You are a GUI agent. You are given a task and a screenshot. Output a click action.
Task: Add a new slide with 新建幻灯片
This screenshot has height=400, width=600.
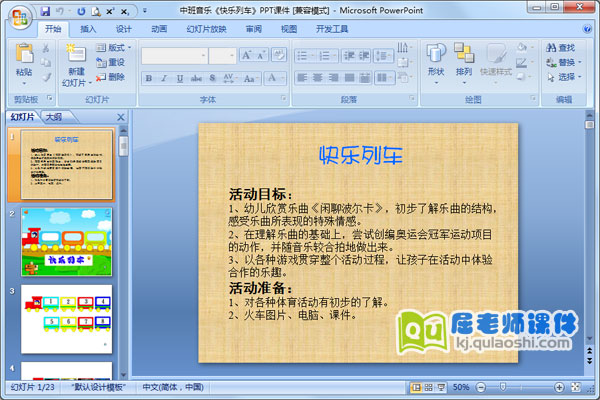click(77, 65)
